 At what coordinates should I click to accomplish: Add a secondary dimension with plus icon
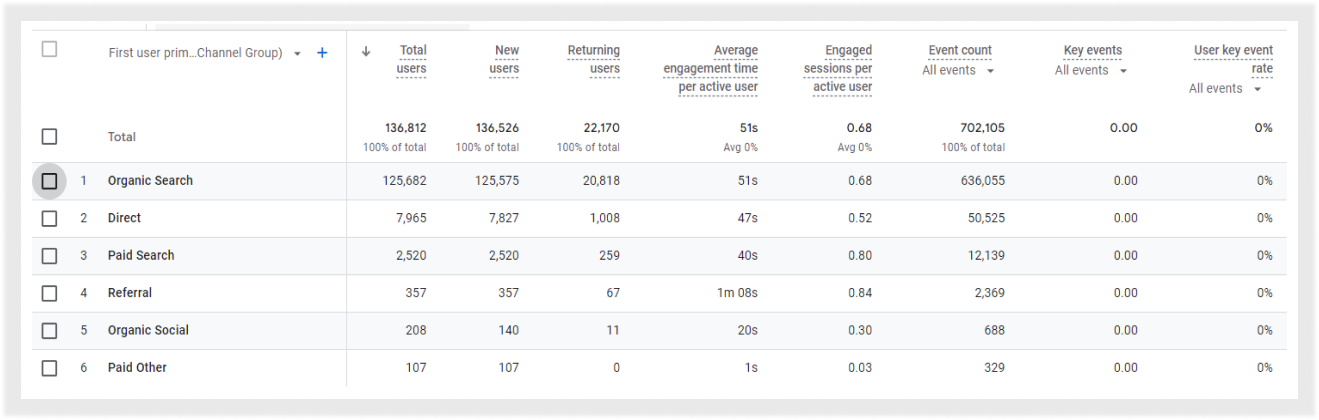pyautogui.click(x=322, y=53)
